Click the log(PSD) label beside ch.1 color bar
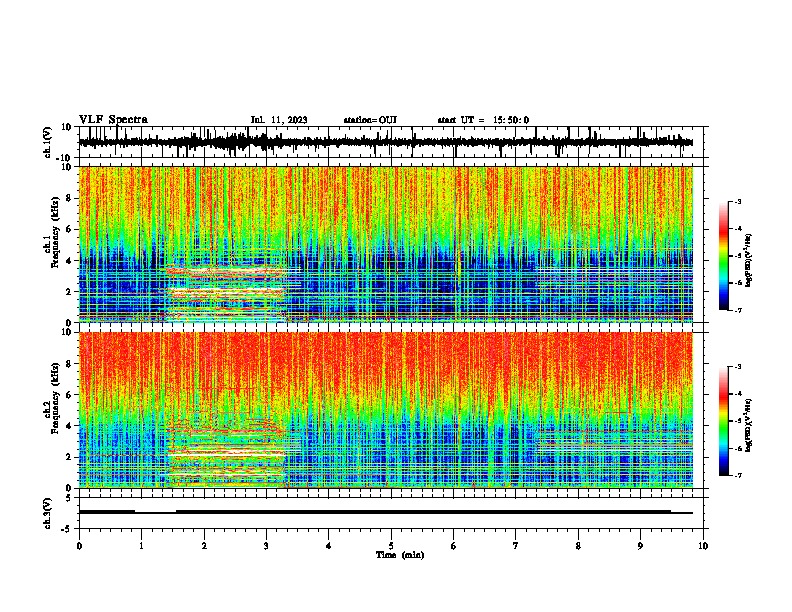This screenshot has height=612, width=792. pyautogui.click(x=748, y=260)
